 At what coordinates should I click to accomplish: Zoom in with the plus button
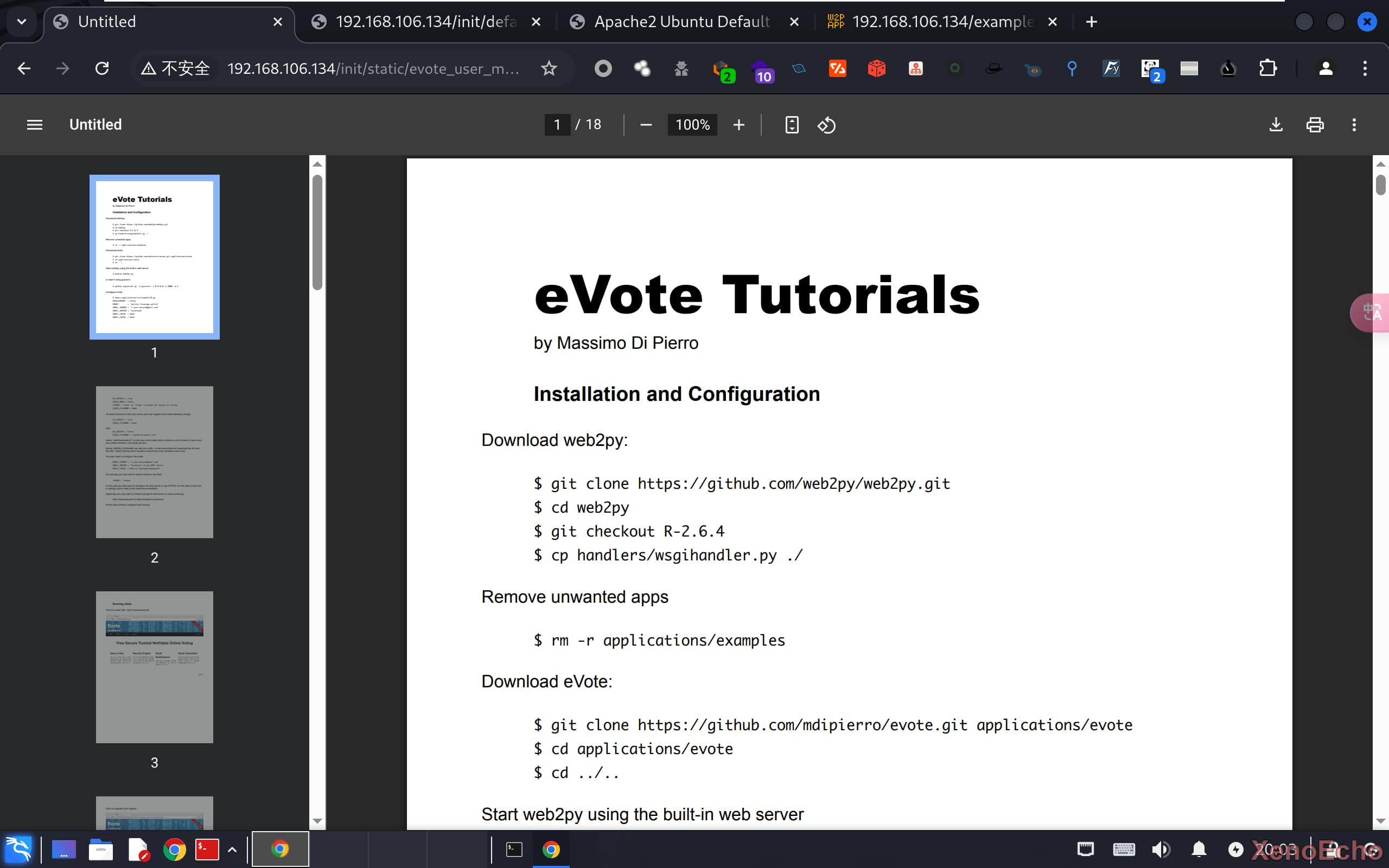(738, 125)
